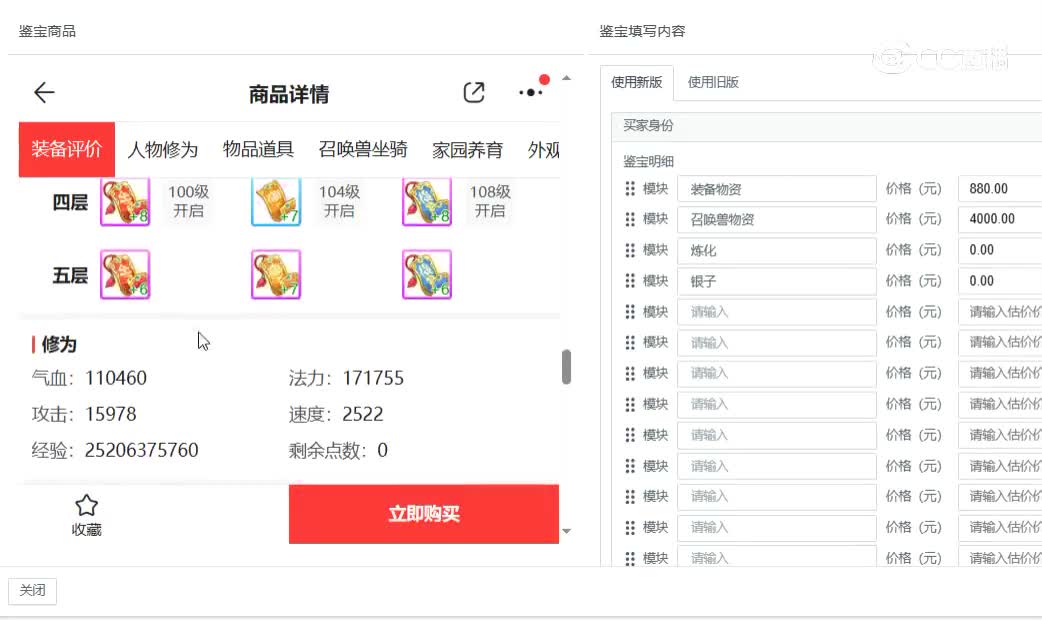
Task: Click the 收藏 star icon
Action: tap(86, 505)
